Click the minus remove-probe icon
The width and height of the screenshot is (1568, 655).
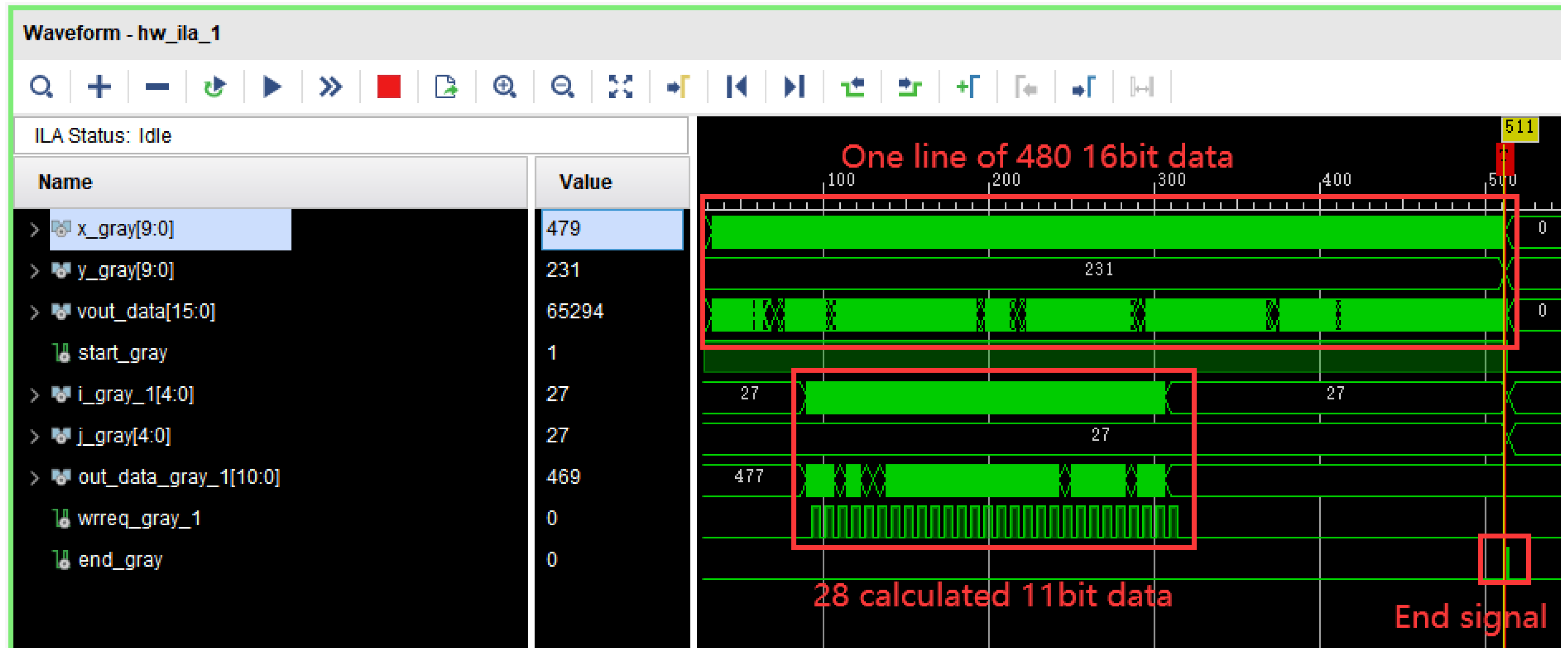click(157, 87)
